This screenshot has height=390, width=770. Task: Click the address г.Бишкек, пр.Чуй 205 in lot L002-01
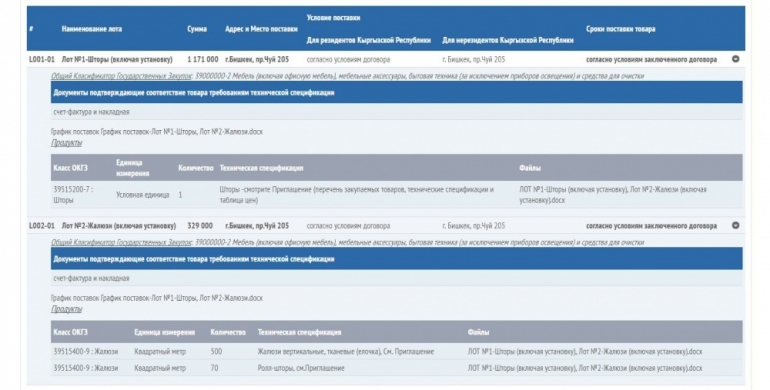[x=257, y=226]
